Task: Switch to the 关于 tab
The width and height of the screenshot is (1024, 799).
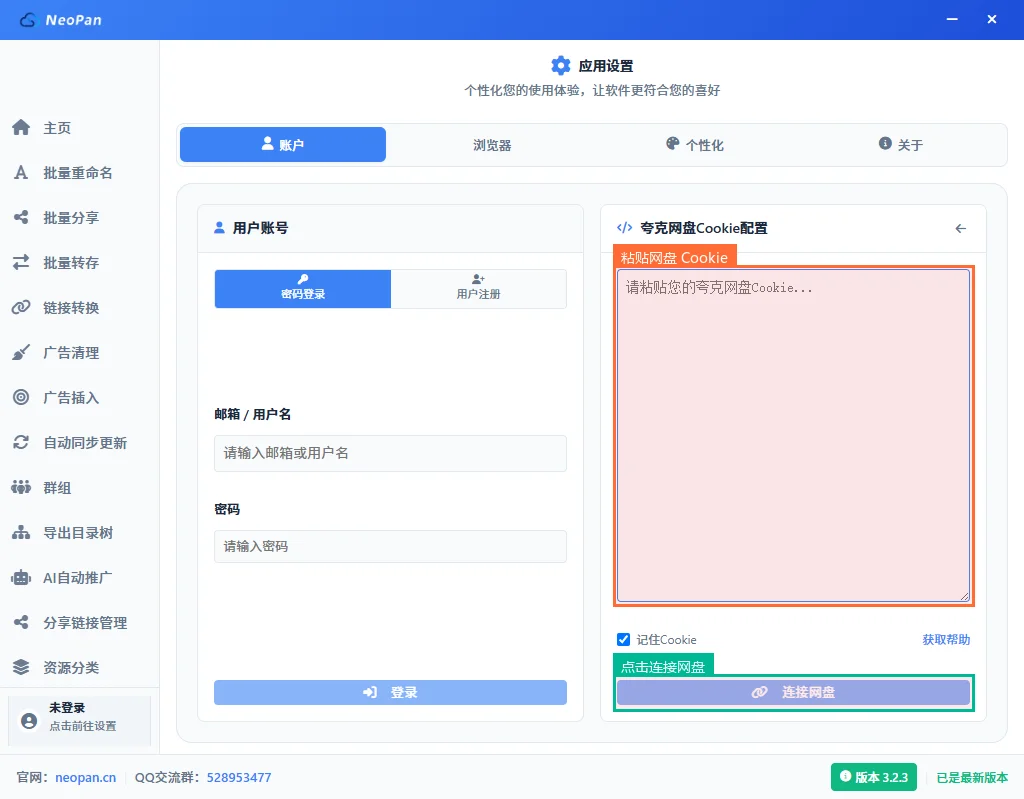Action: [x=901, y=144]
